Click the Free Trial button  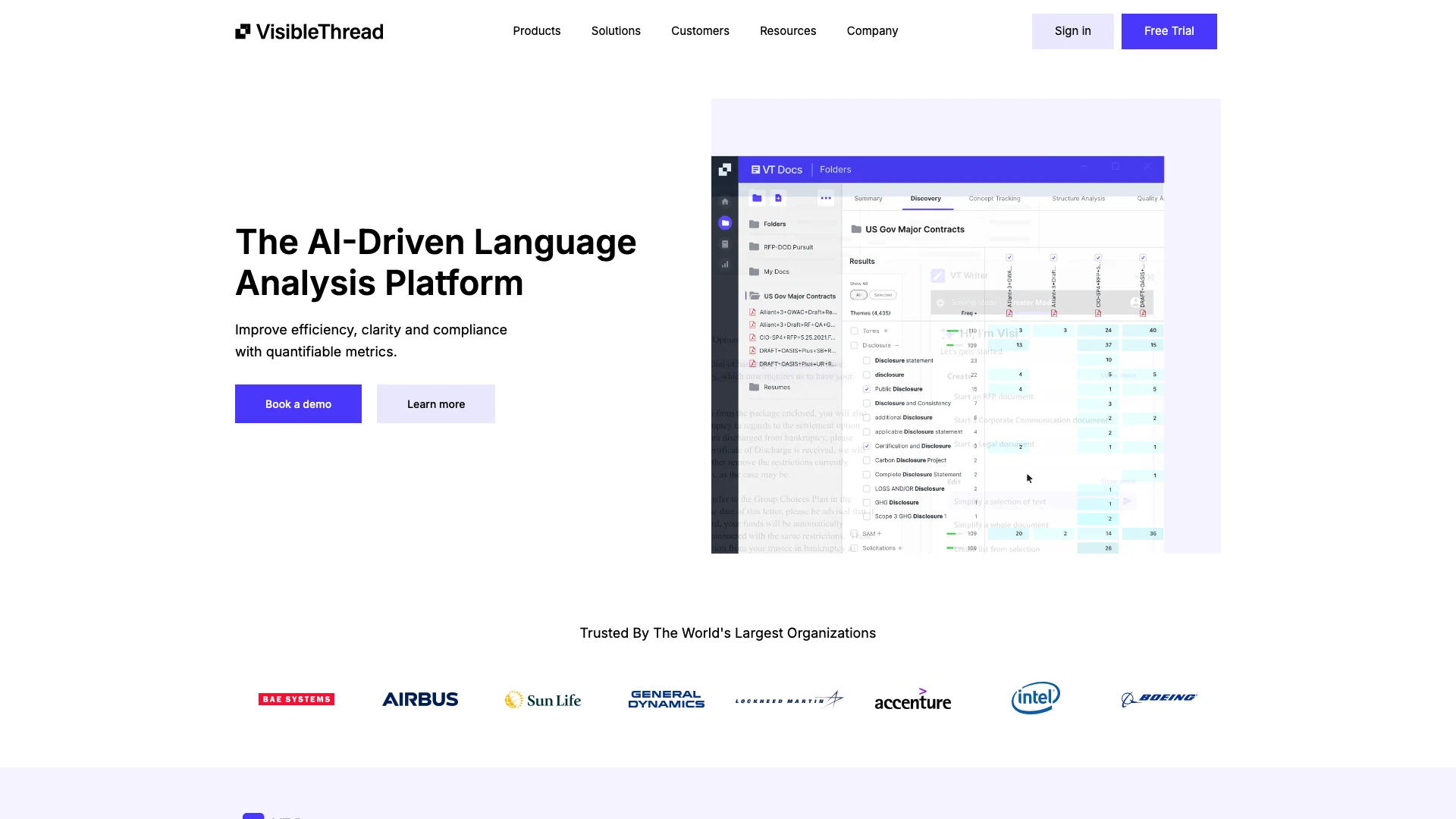tap(1169, 31)
